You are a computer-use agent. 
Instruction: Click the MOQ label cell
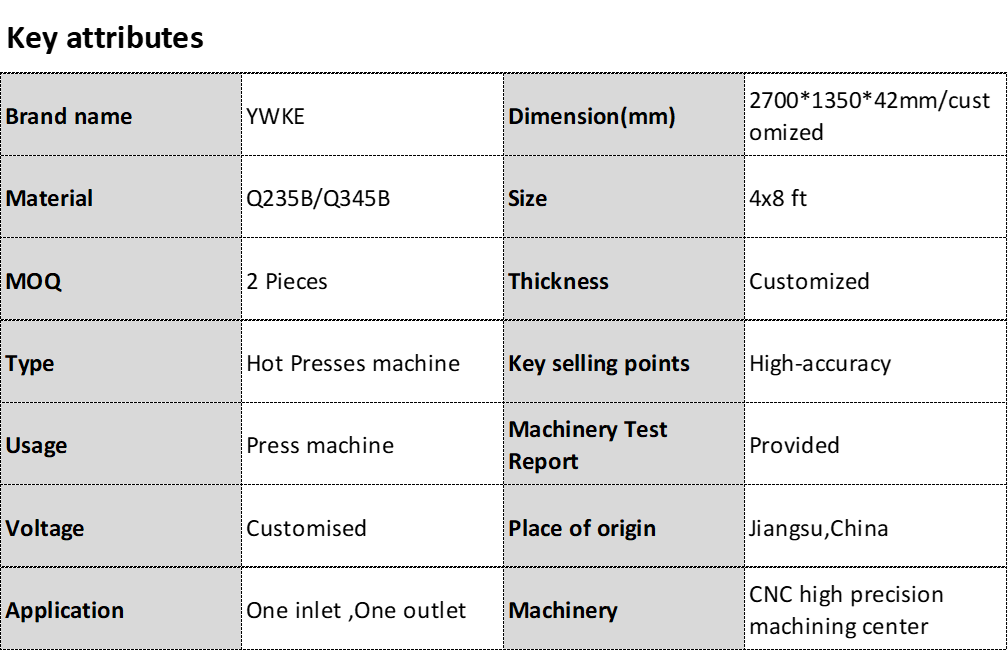[120, 280]
